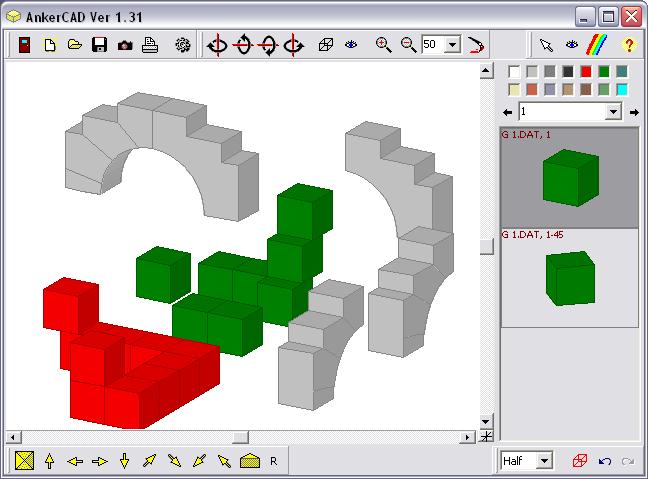
Task: Move block down with yellow down arrow
Action: (x=124, y=461)
